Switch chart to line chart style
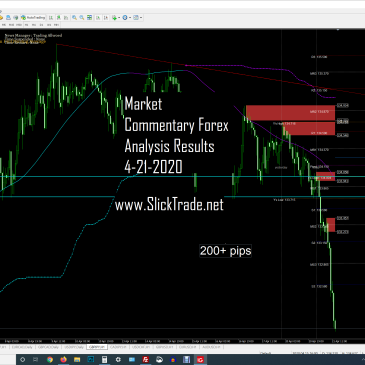Screen dimensions: 365x365 (66, 18)
